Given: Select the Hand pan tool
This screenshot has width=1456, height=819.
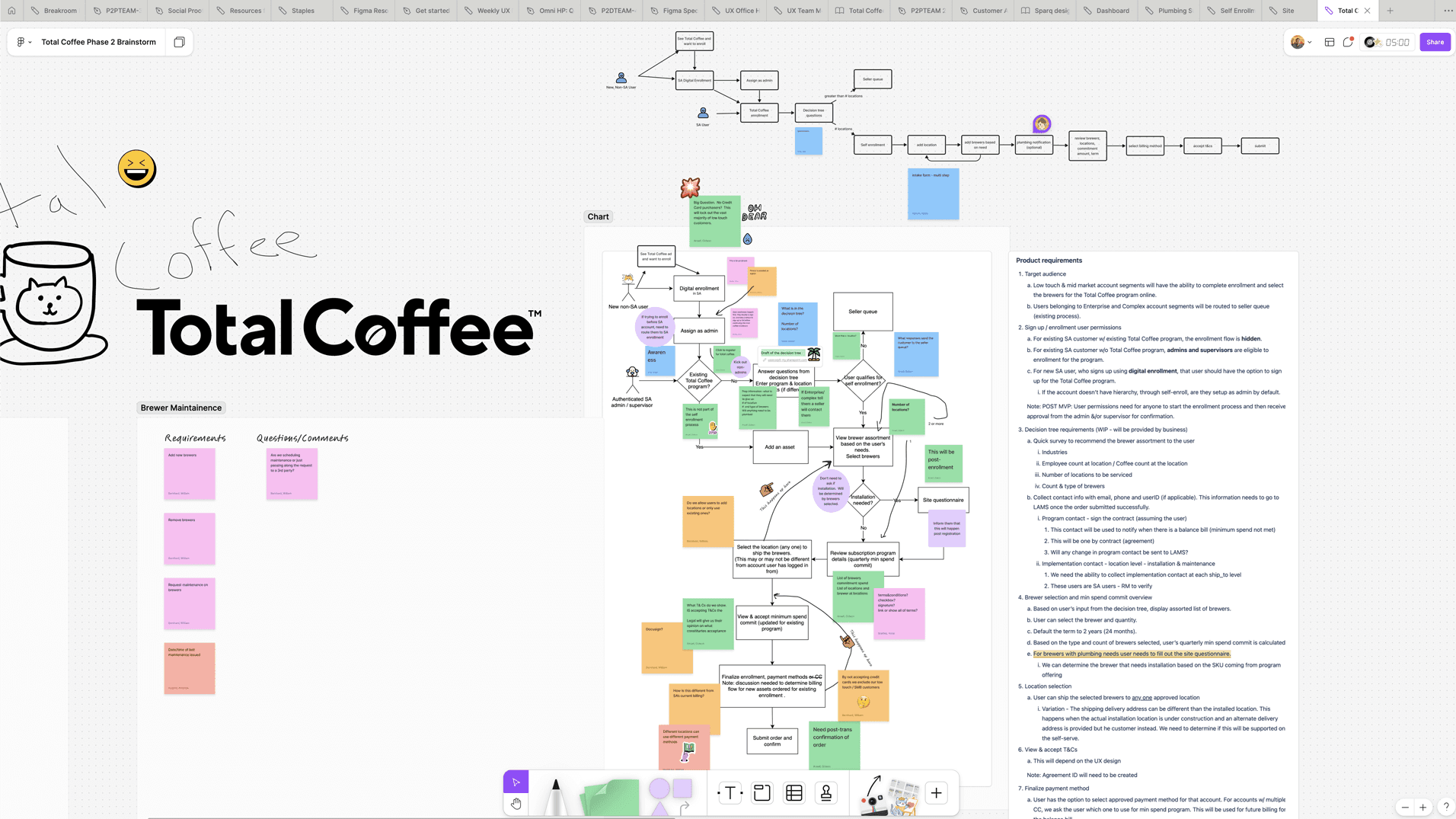Looking at the screenshot, I should click(x=516, y=804).
